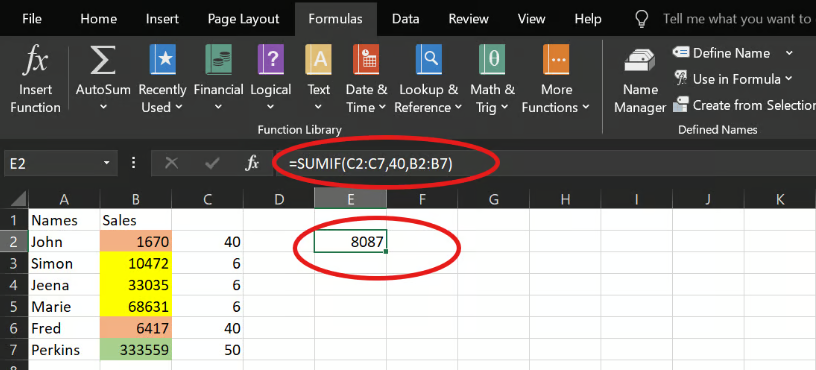Click the formula bar cancel X icon
816x370 pixels.
(171, 163)
